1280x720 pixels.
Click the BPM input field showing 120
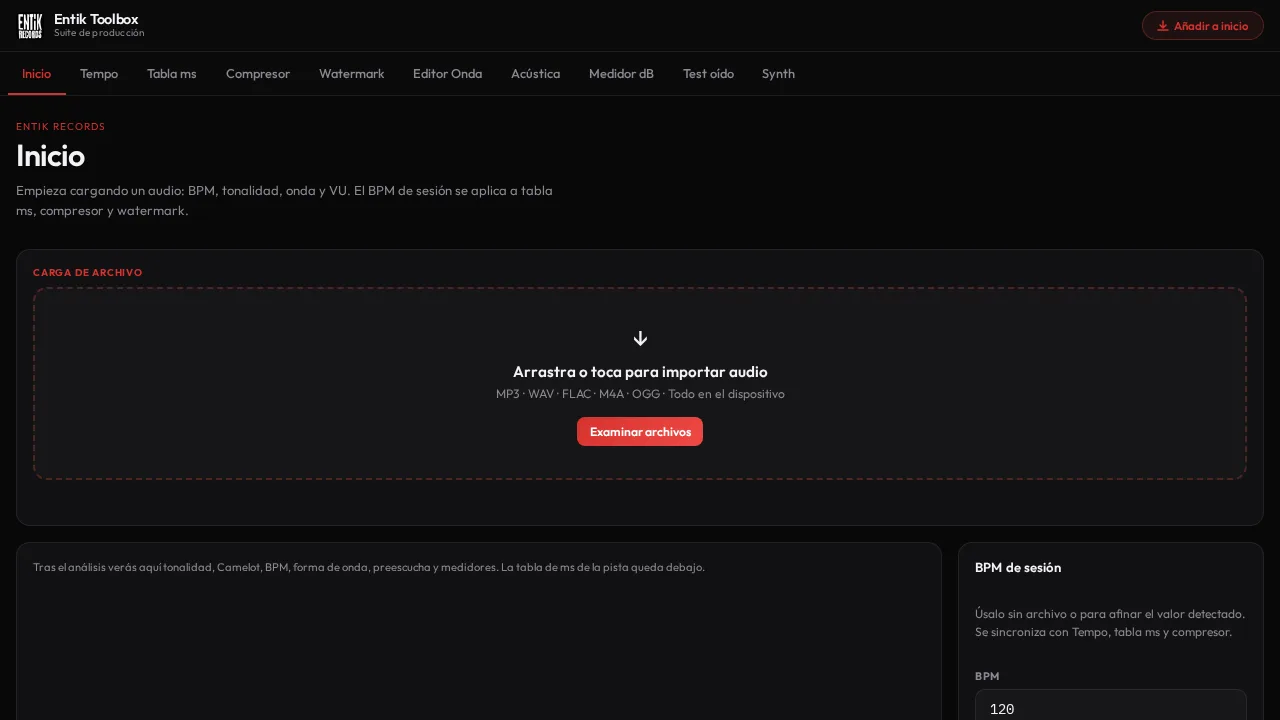pyautogui.click(x=1111, y=708)
